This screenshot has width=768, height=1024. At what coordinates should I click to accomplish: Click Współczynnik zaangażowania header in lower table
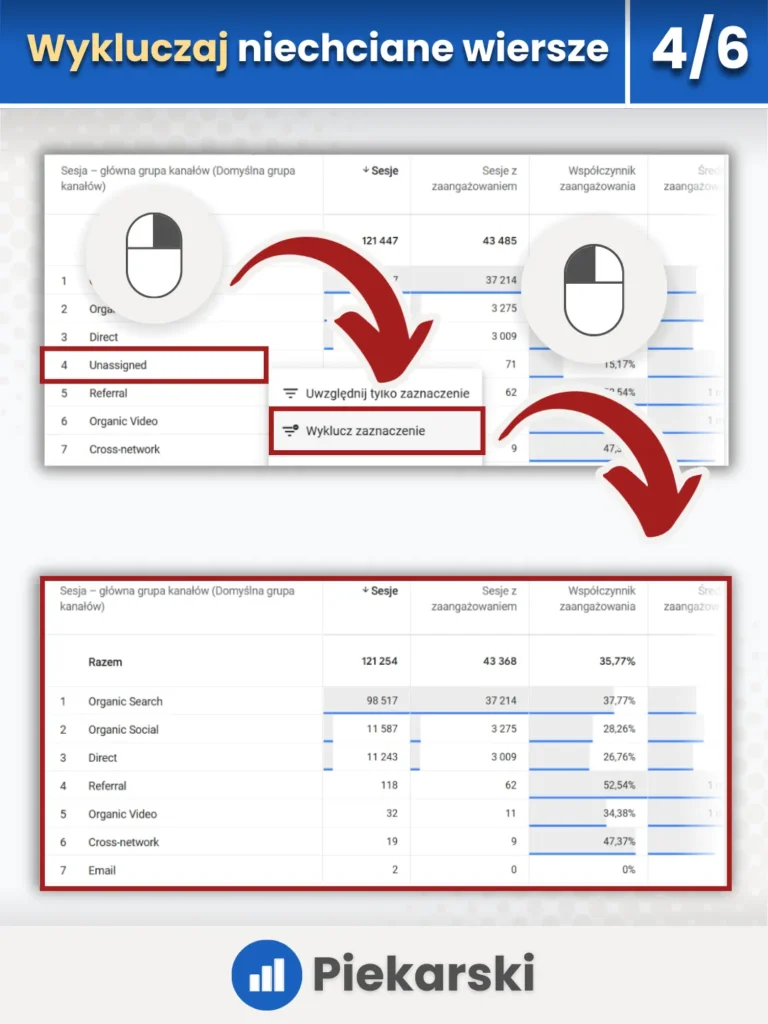(598, 598)
